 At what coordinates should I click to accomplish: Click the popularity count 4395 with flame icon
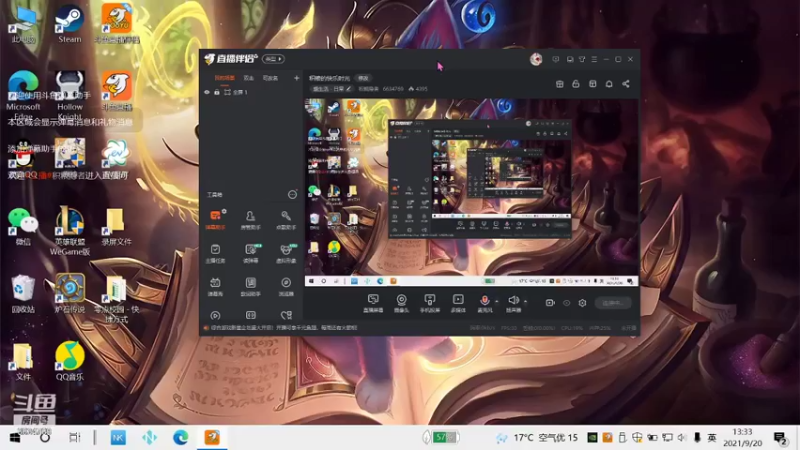[418, 89]
